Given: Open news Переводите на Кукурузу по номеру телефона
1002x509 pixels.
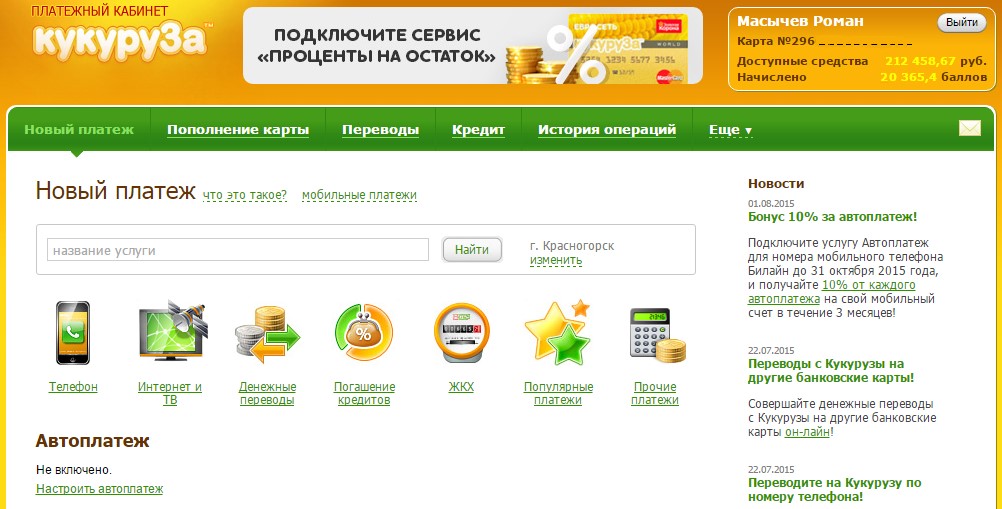Looking at the screenshot, I should 835,490.
